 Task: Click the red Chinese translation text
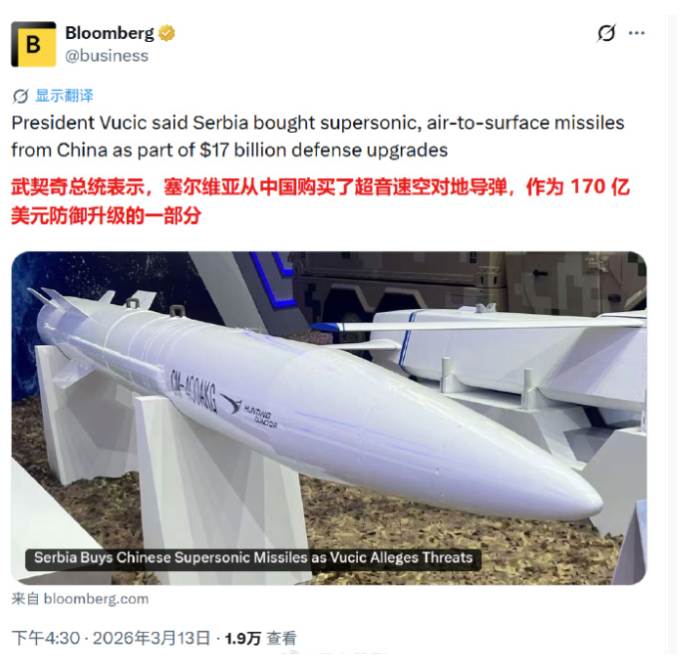(x=320, y=201)
